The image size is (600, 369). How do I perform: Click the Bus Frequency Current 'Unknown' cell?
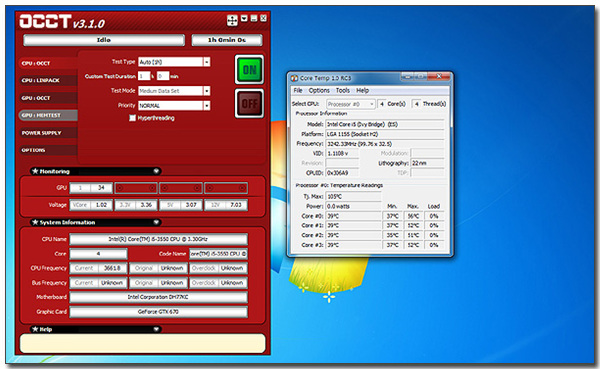(x=112, y=283)
